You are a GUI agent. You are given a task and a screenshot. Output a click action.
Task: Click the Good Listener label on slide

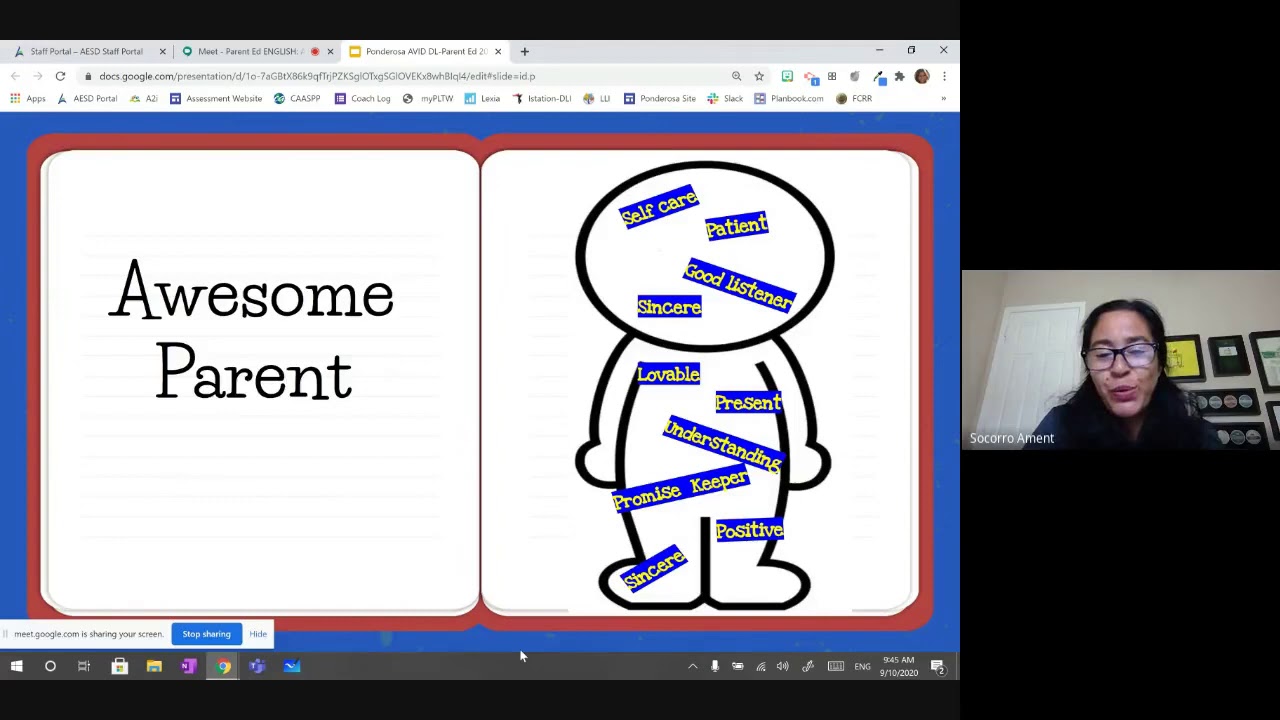coord(739,286)
